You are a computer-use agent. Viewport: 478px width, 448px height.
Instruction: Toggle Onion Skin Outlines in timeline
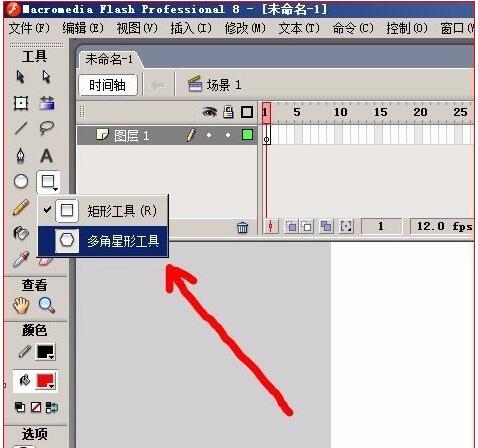[x=307, y=227]
